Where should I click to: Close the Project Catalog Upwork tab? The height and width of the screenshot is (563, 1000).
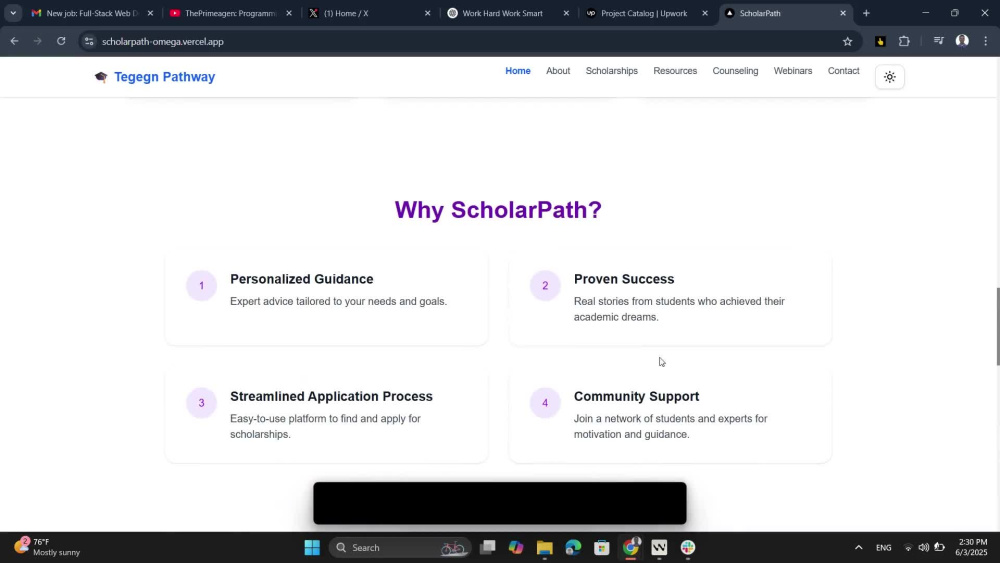click(704, 13)
